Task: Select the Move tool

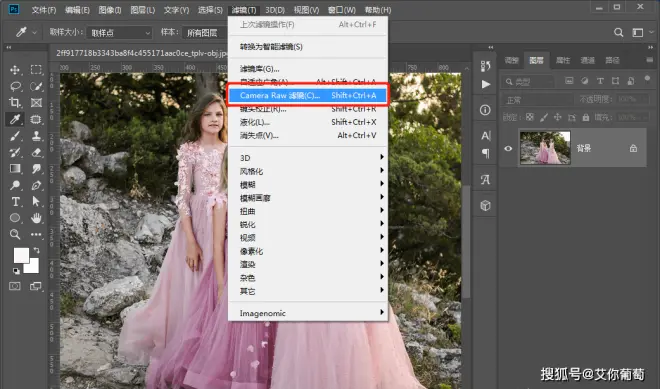Action: pos(15,70)
